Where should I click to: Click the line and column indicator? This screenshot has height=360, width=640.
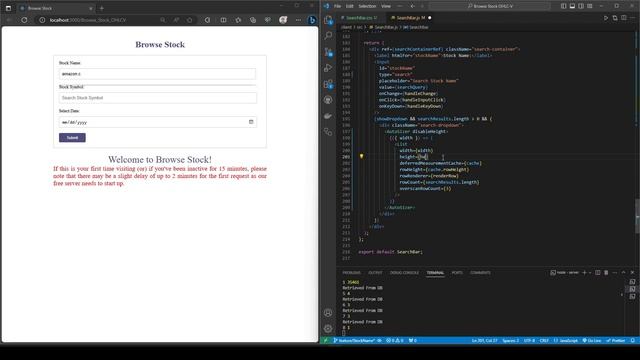tap(484, 340)
